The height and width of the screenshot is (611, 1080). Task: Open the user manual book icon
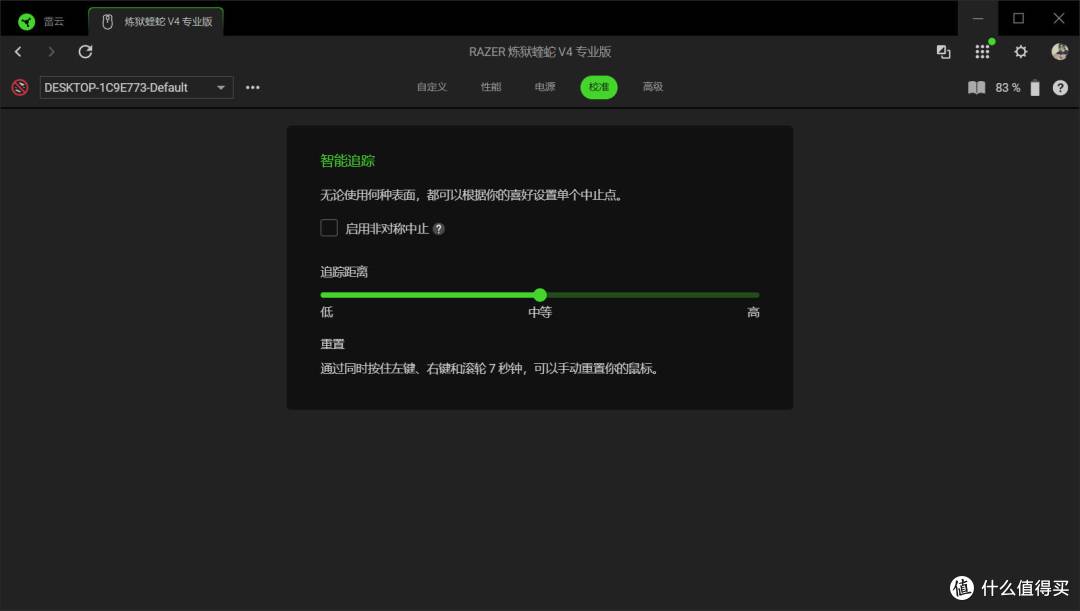(x=976, y=87)
